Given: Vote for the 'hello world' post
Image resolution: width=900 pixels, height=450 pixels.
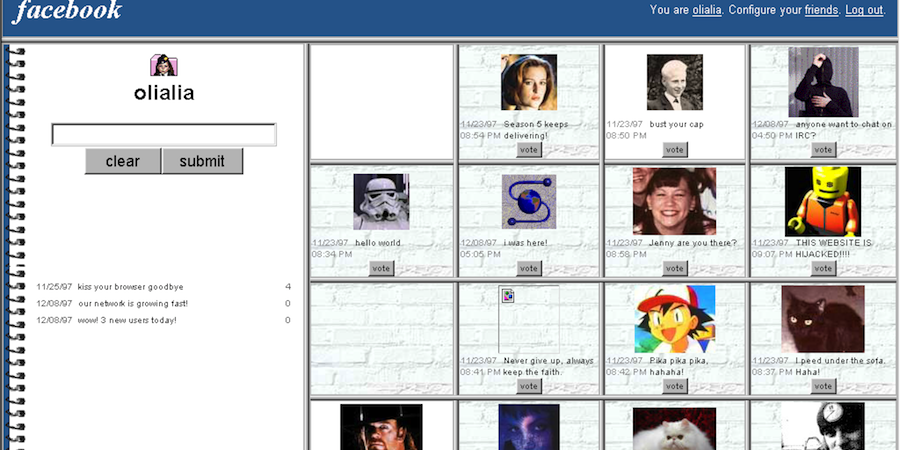Looking at the screenshot, I should click(381, 268).
